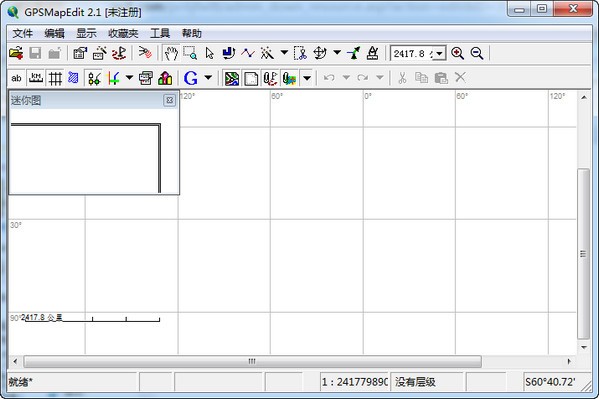Click the undo arrow
Screen dimensions: 599x399
pyautogui.click(x=329, y=78)
